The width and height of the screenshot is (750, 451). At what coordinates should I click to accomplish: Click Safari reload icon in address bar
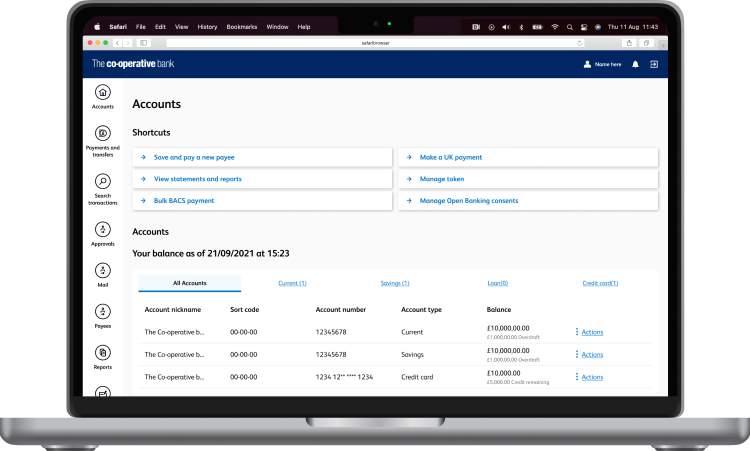tap(580, 43)
